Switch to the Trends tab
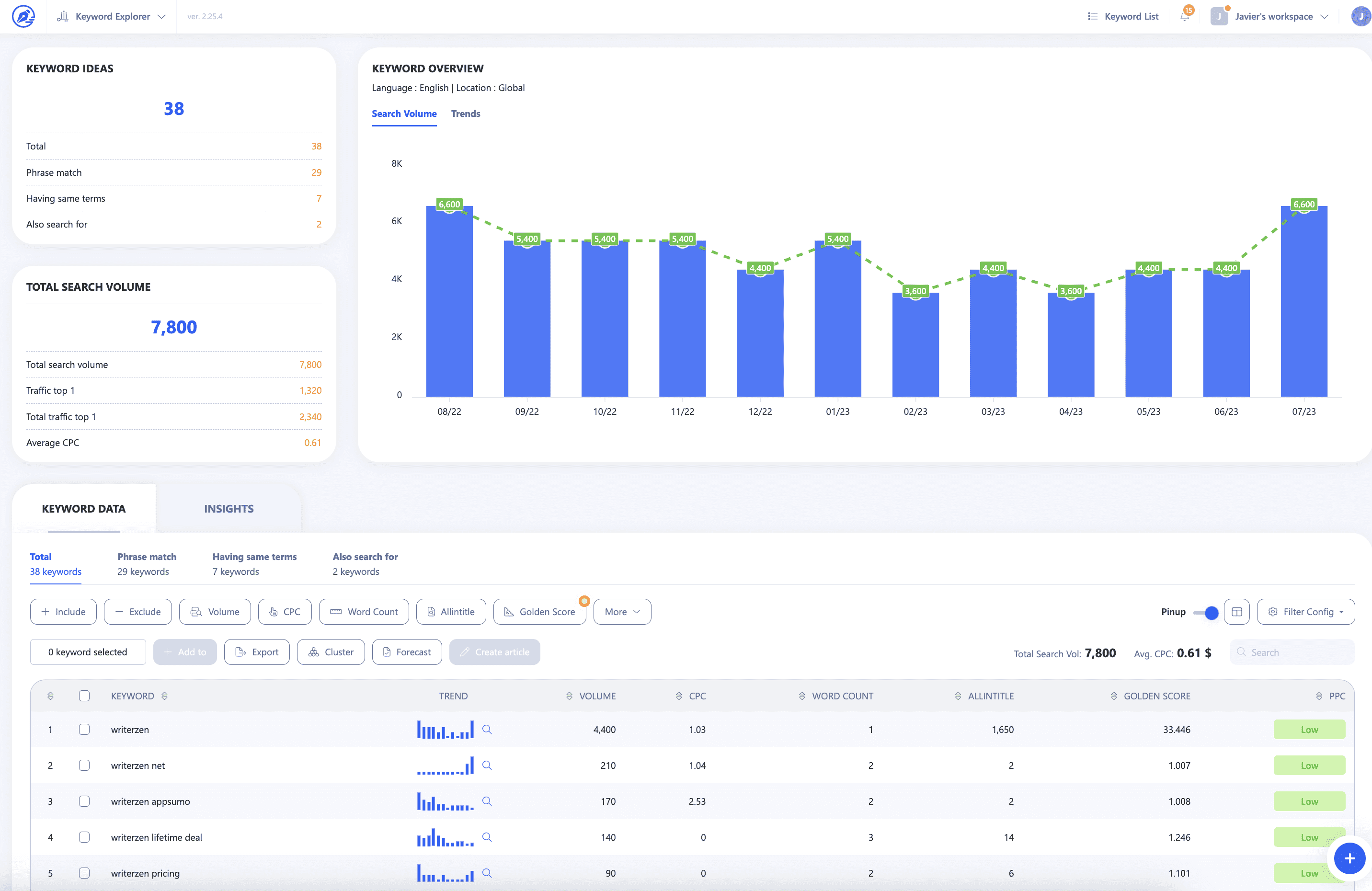Screen dimensions: 1372x891 pyautogui.click(x=466, y=113)
